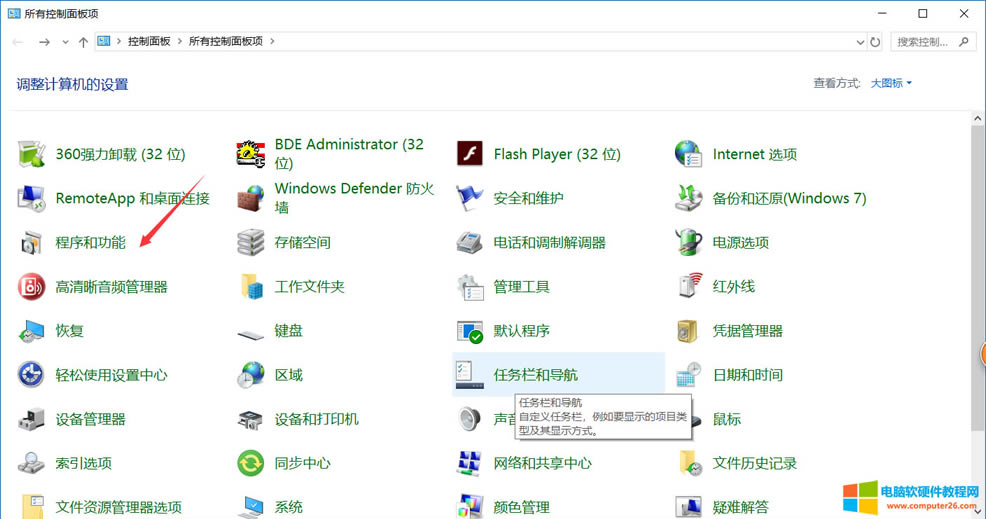Open the 设备管理器 icon
The width and height of the screenshot is (986, 519).
[32, 419]
